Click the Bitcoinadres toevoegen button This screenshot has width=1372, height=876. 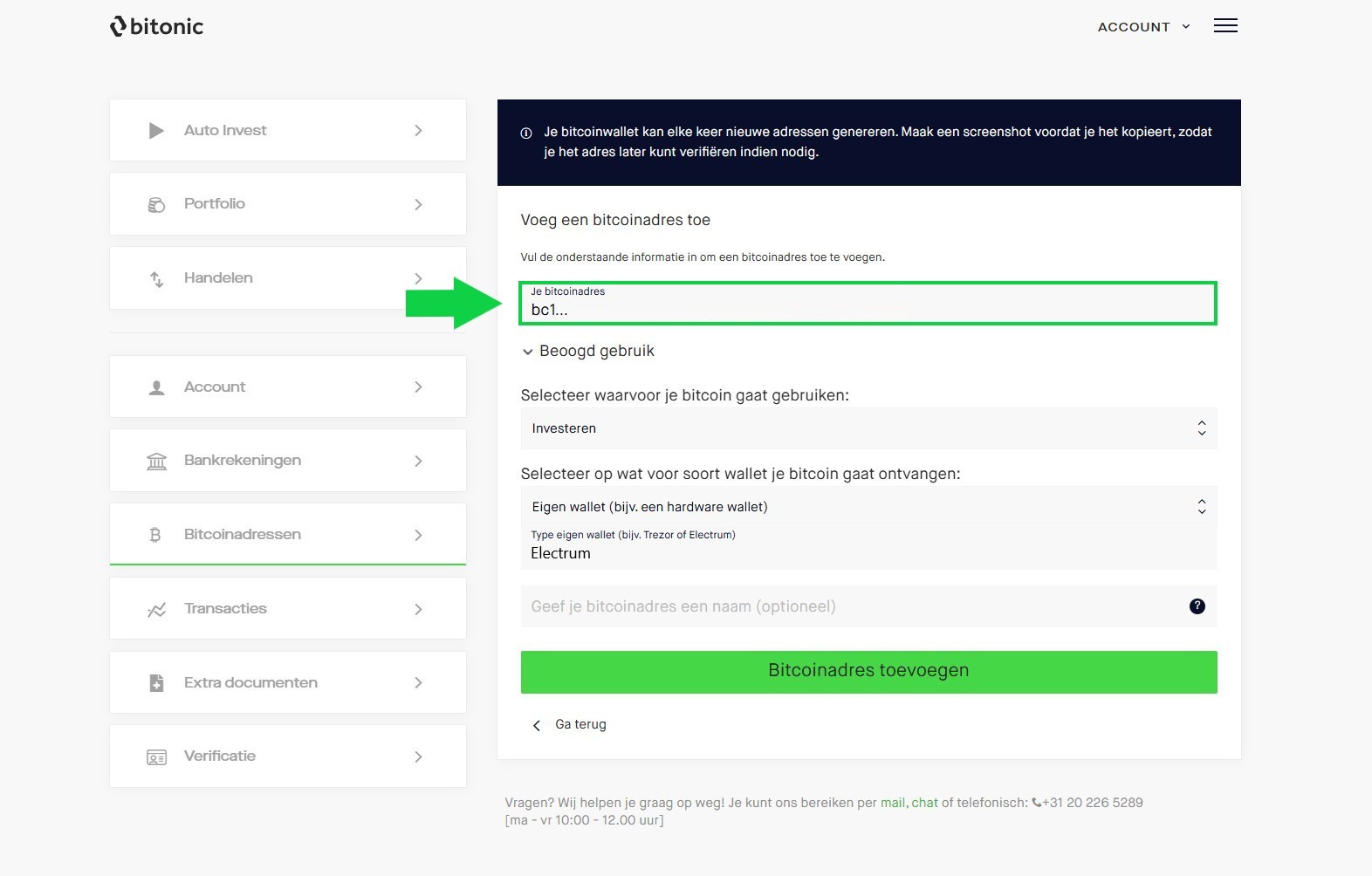(x=868, y=671)
